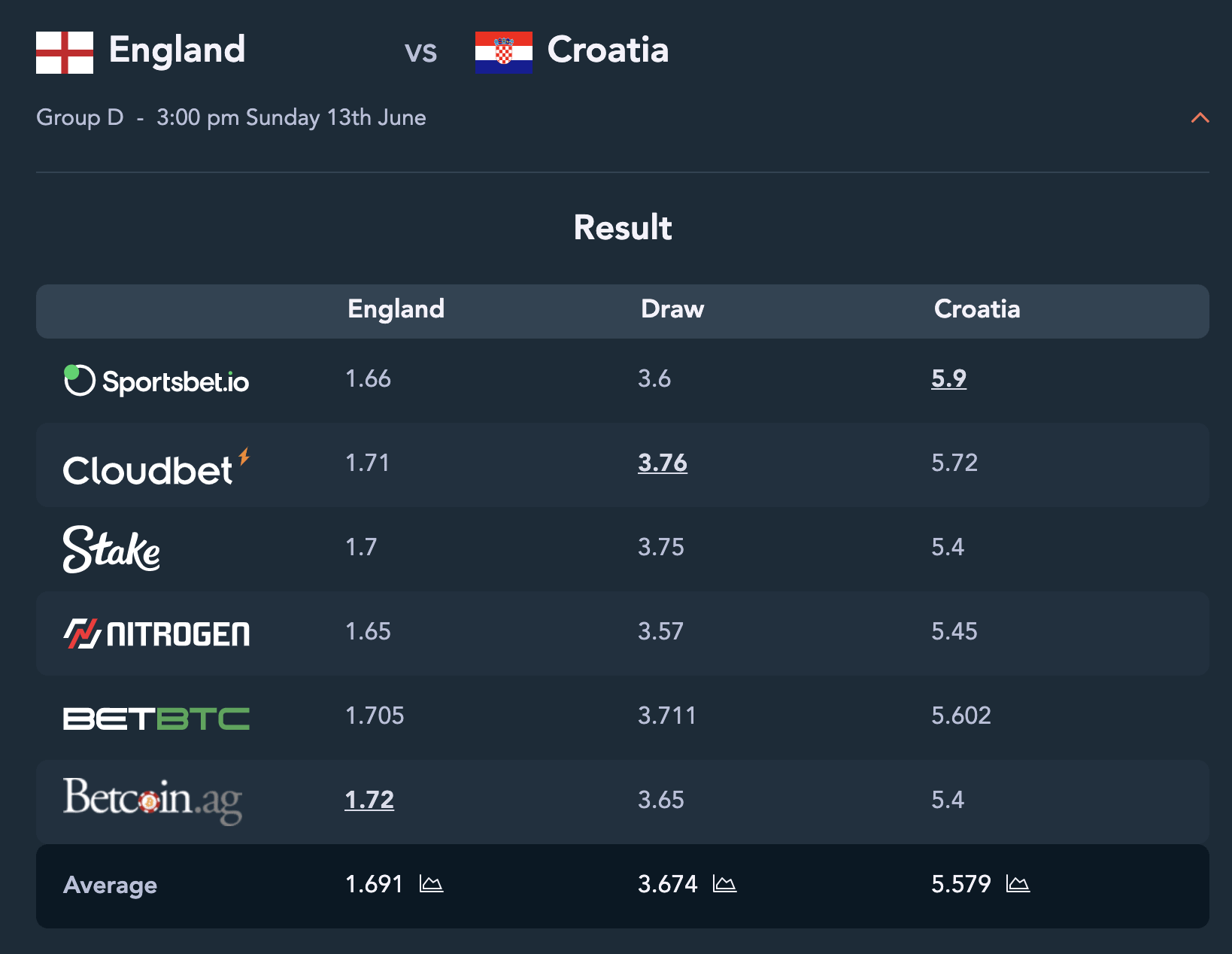Open Draw average odds history chart
The image size is (1232, 954).
724,884
